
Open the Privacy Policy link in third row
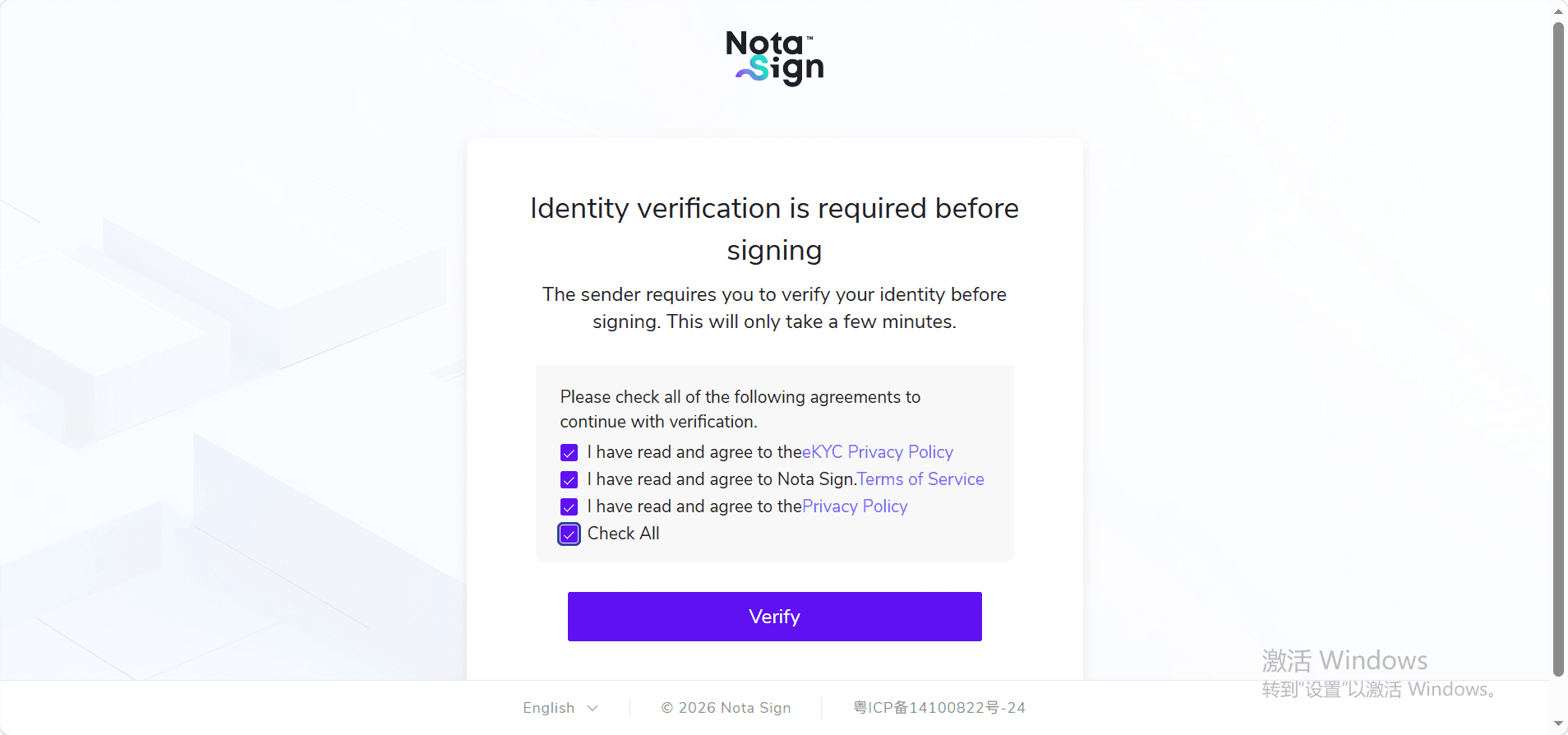[x=855, y=506]
